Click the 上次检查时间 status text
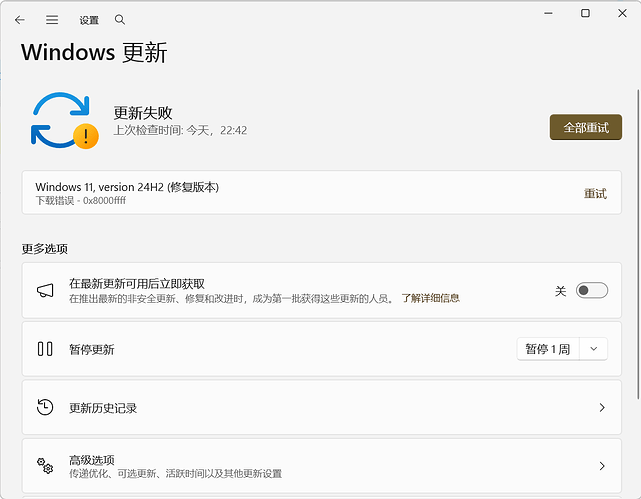 pos(180,130)
